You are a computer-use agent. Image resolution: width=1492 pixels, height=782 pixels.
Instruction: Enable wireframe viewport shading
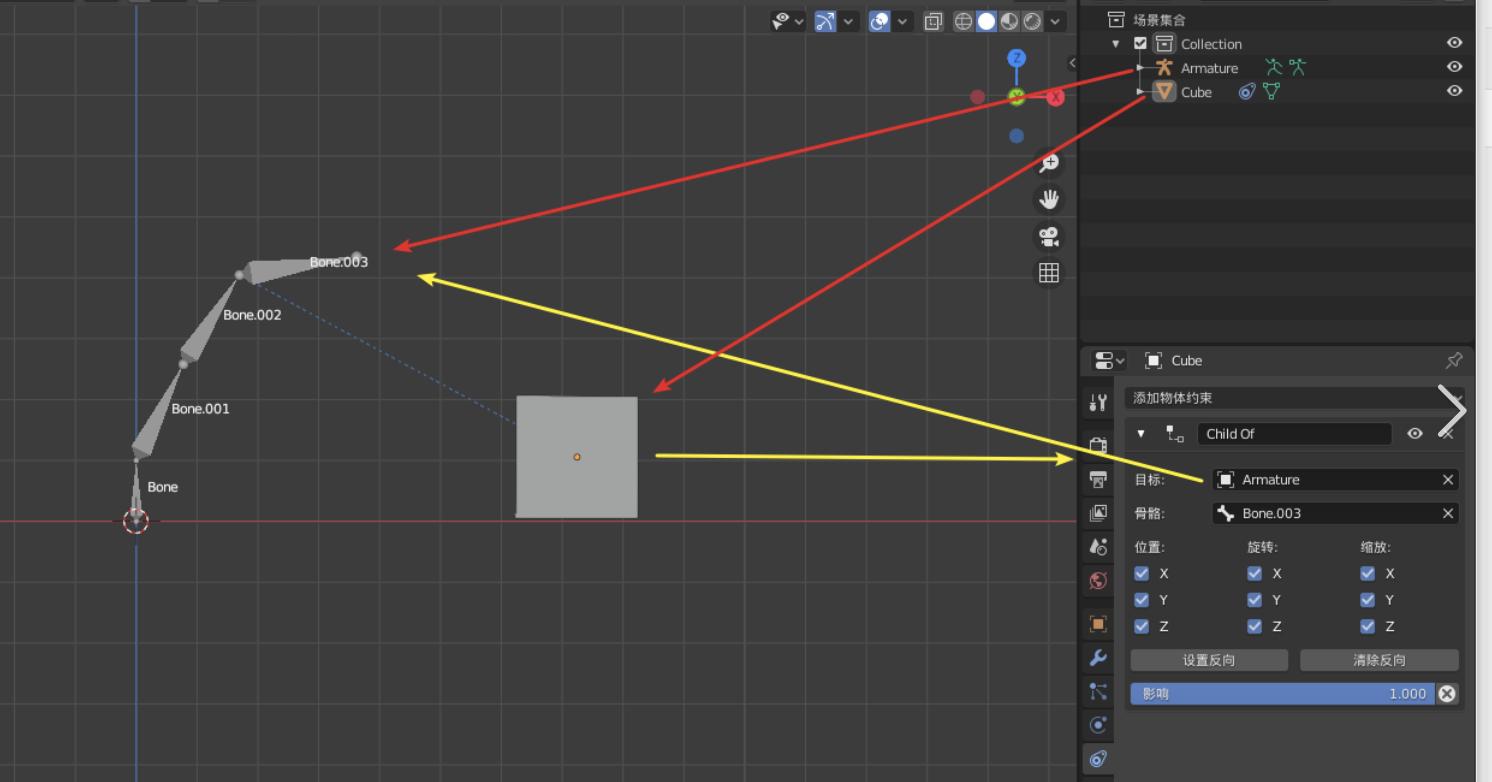pos(963,21)
